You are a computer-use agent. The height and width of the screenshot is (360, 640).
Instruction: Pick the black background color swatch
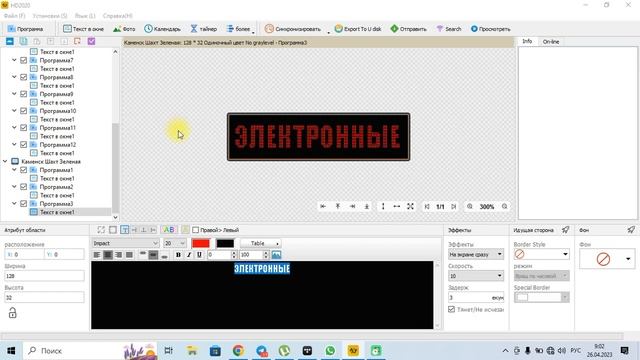pyautogui.click(x=225, y=243)
